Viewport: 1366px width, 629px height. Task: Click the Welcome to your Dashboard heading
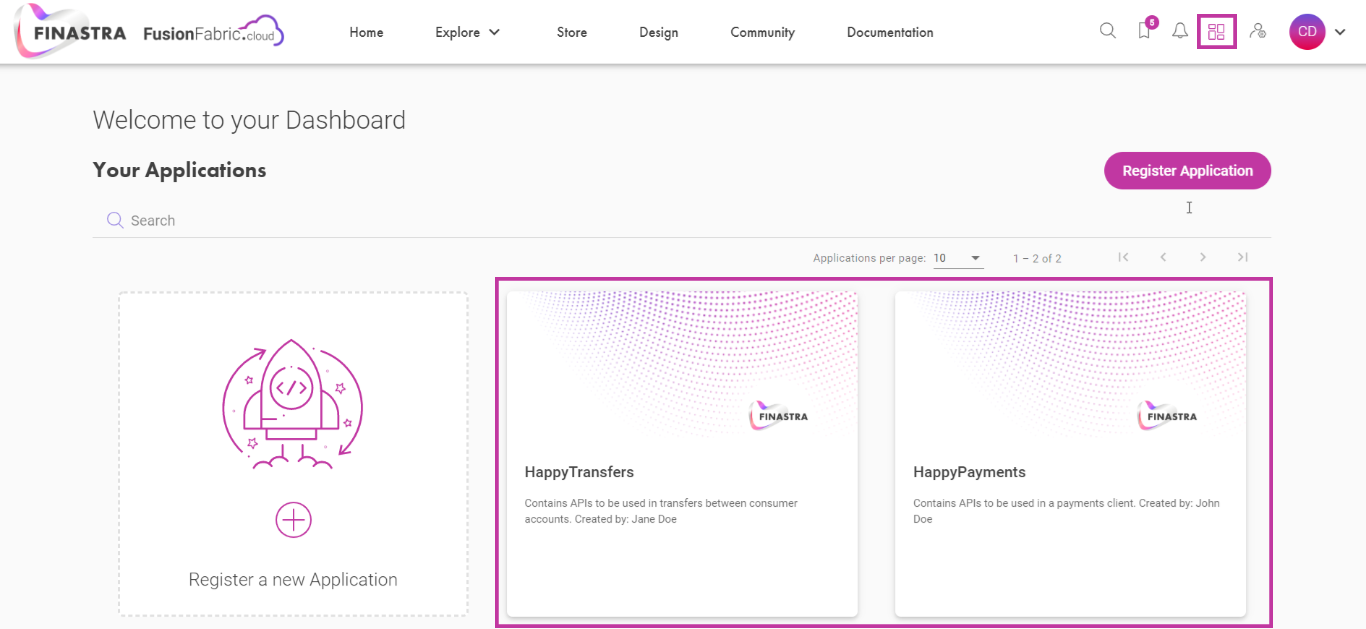(x=249, y=120)
